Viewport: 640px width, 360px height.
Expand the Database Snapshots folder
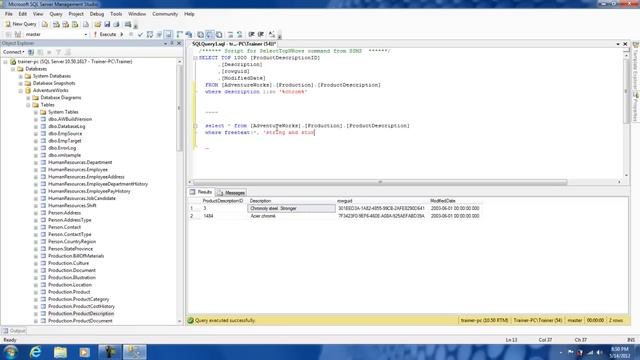pos(21,83)
